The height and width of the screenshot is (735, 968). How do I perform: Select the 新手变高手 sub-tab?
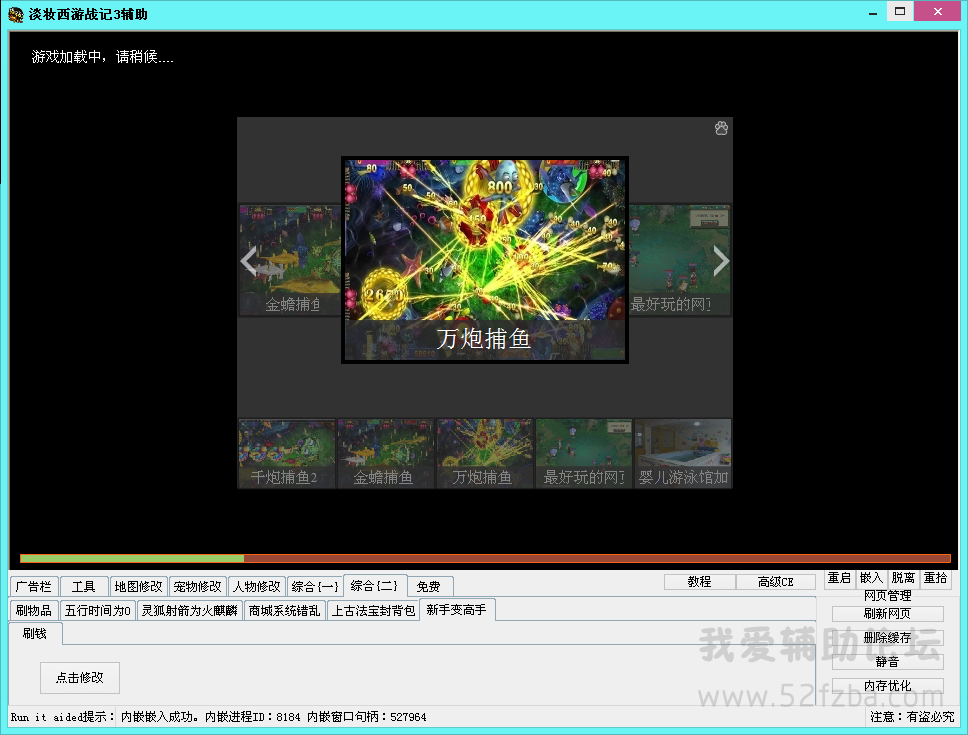(456, 610)
